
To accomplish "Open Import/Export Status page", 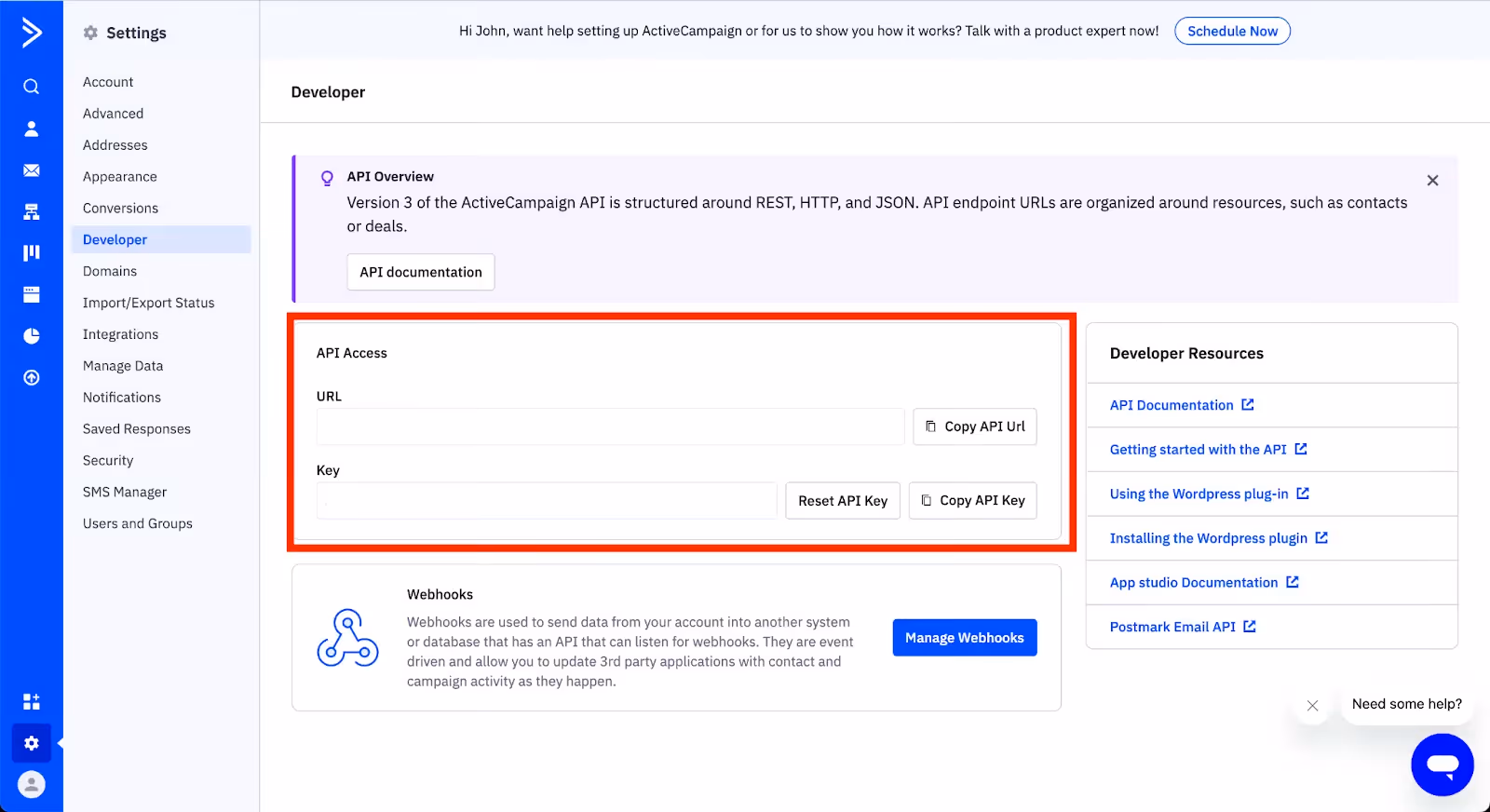I will tap(148, 303).
